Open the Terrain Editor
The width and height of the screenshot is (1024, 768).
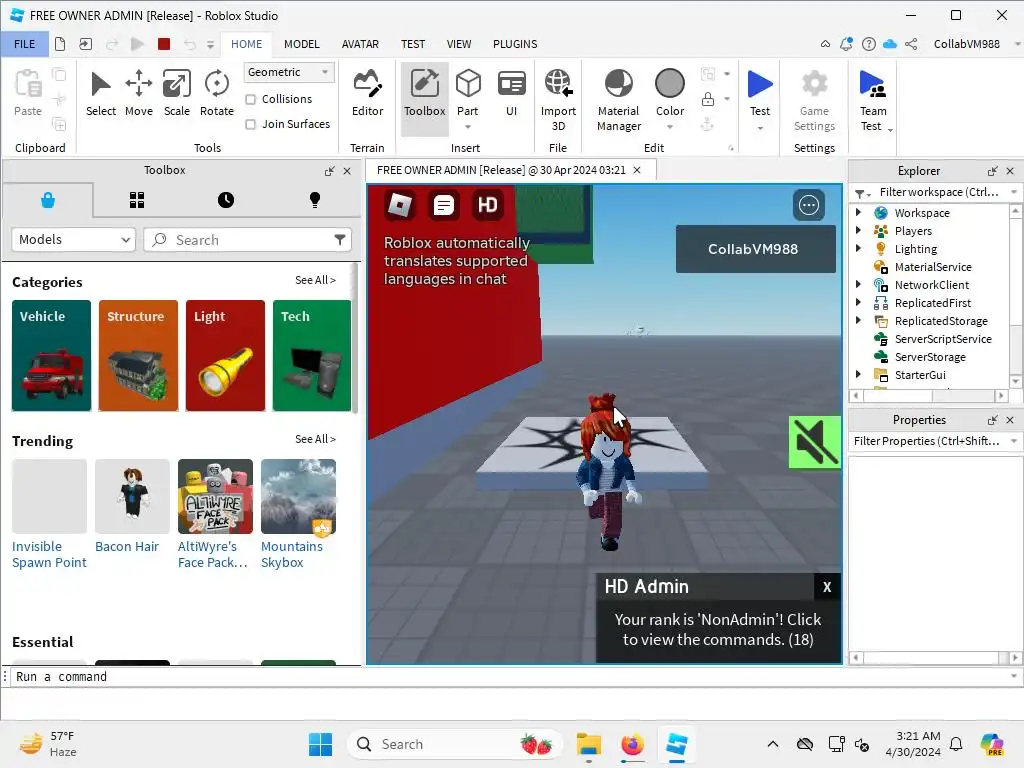point(367,95)
